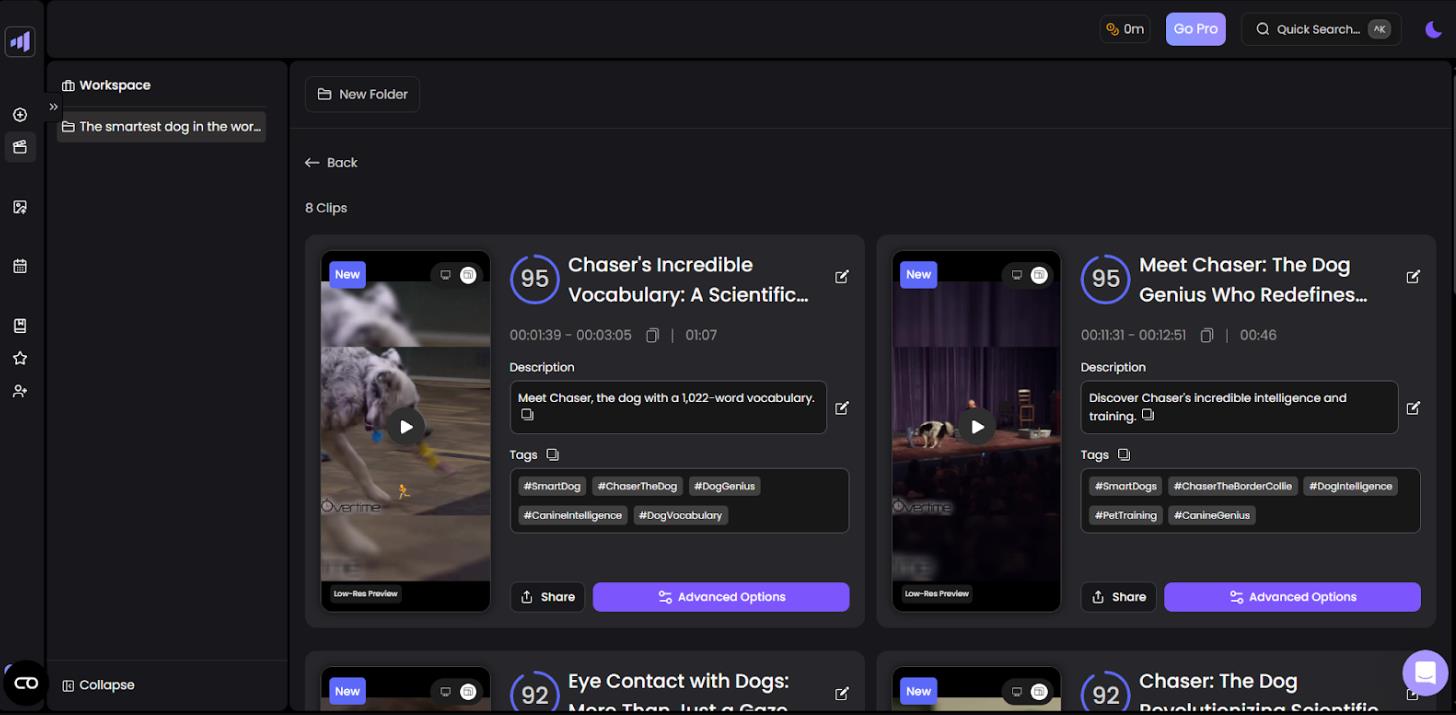This screenshot has height=715, width=1456.
Task: Open the image gallery icon in sidebar
Action: coord(20,207)
